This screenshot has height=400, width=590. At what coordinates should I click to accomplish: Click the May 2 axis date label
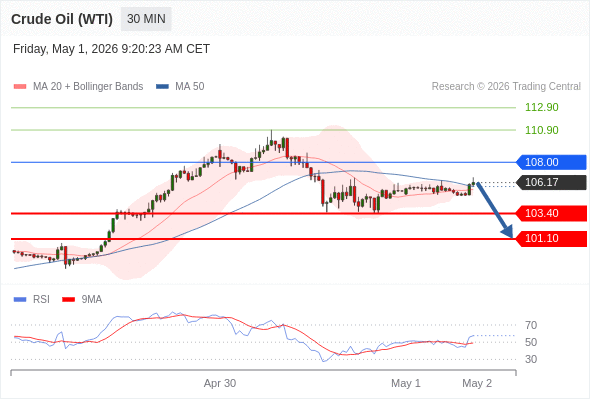coord(477,383)
